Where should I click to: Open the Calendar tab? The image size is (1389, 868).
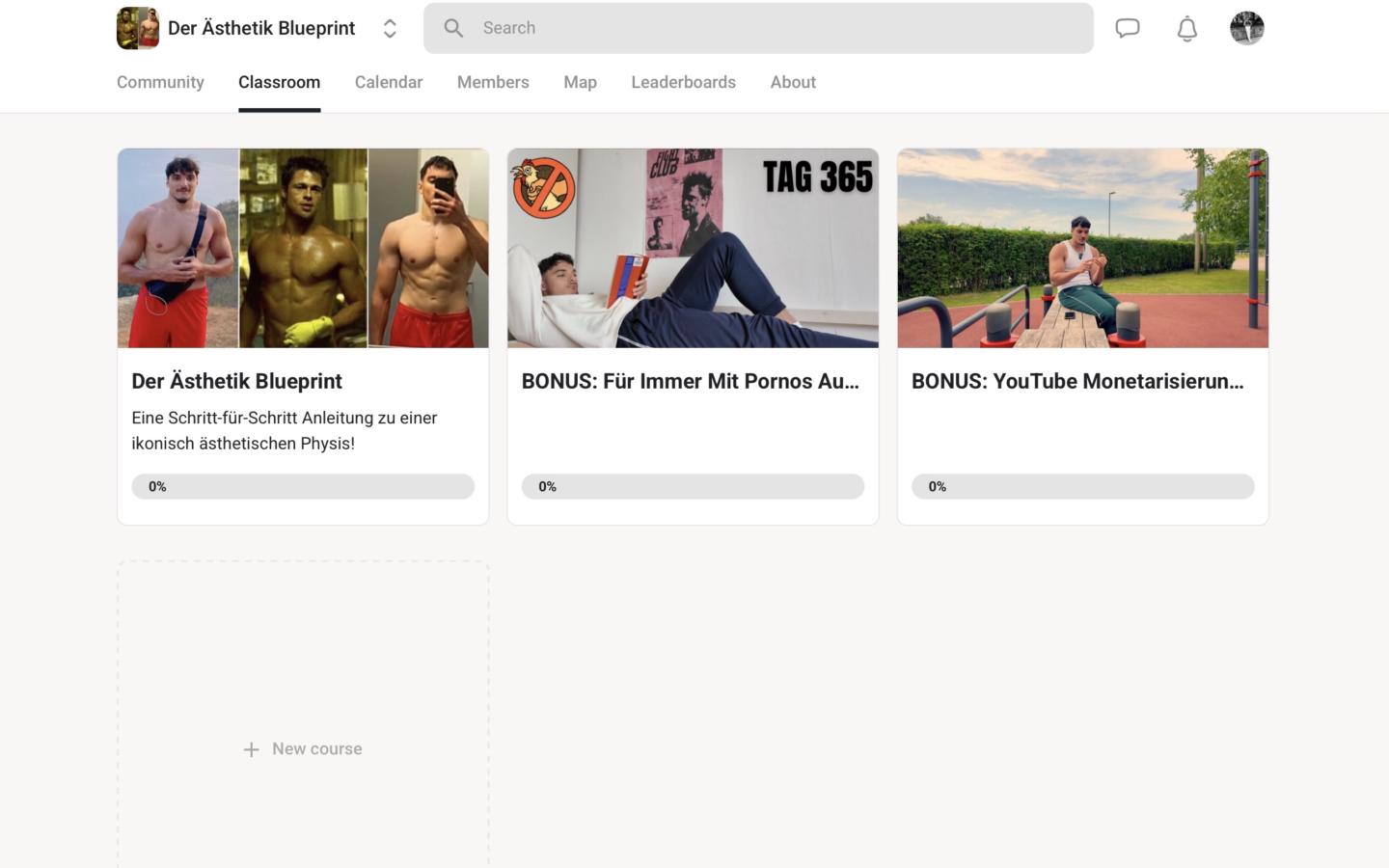pyautogui.click(x=389, y=82)
